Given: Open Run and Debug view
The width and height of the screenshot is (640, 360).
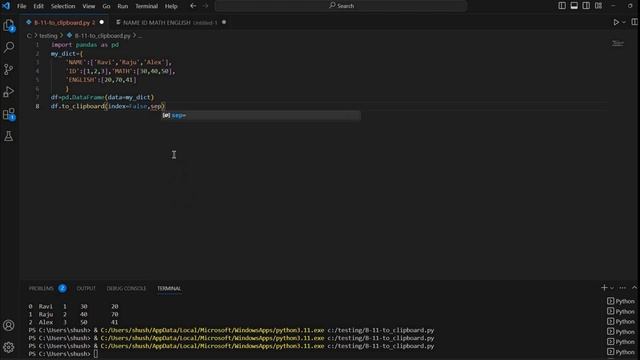Looking at the screenshot, I should click(x=9, y=91).
